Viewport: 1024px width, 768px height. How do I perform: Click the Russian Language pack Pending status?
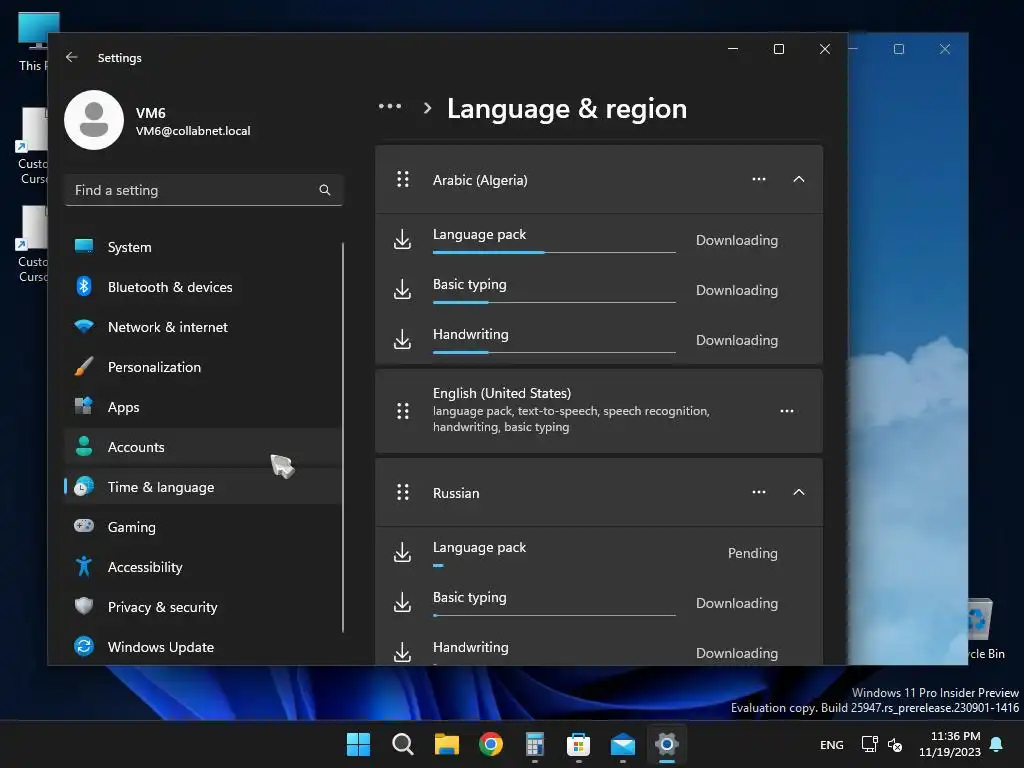pos(752,553)
